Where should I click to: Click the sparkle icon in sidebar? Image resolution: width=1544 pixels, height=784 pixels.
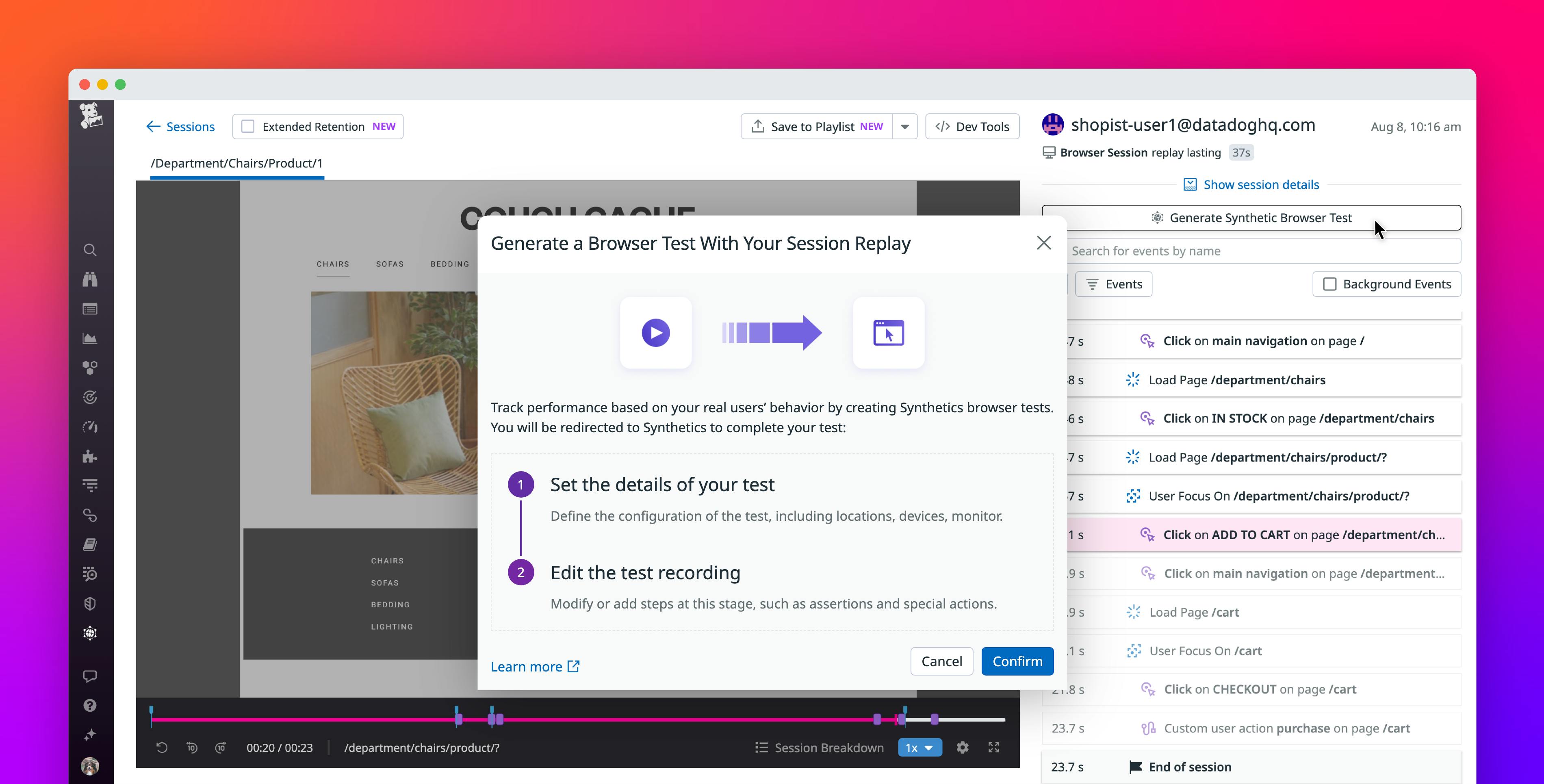90,735
